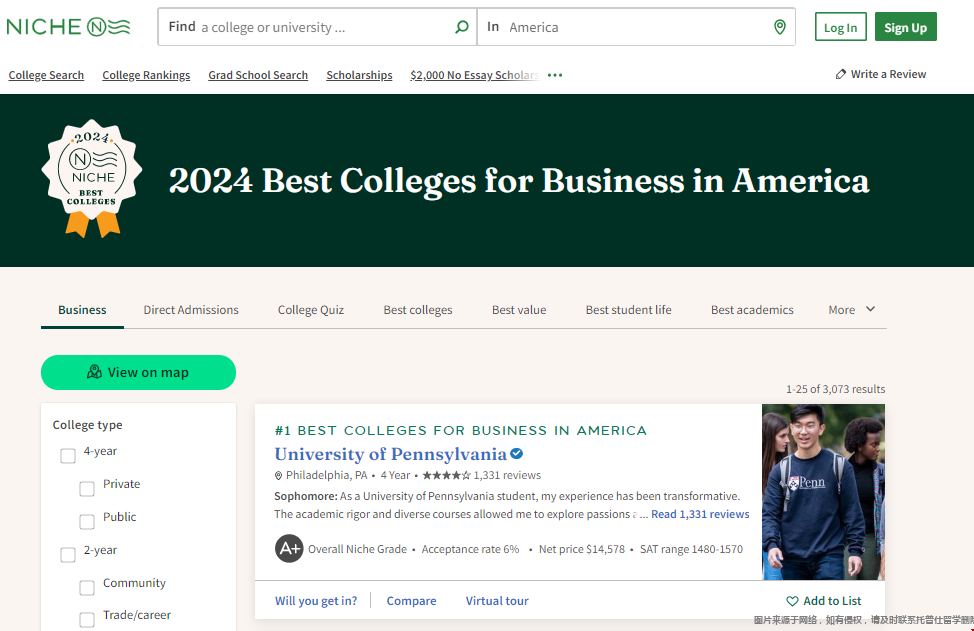974x631 pixels.
Task: Click #1 Best Colleges for Business heading
Action: click(x=460, y=430)
